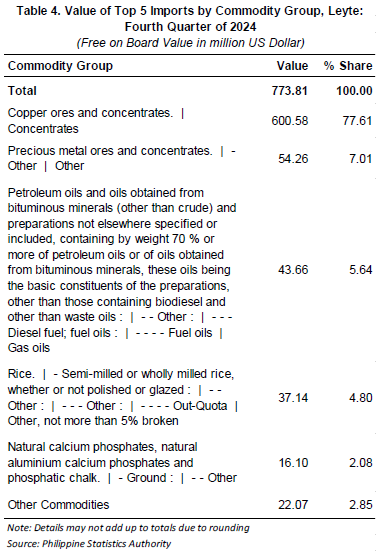389x555 pixels.
Task: Click the 100.00 share cell
Action: point(354,91)
